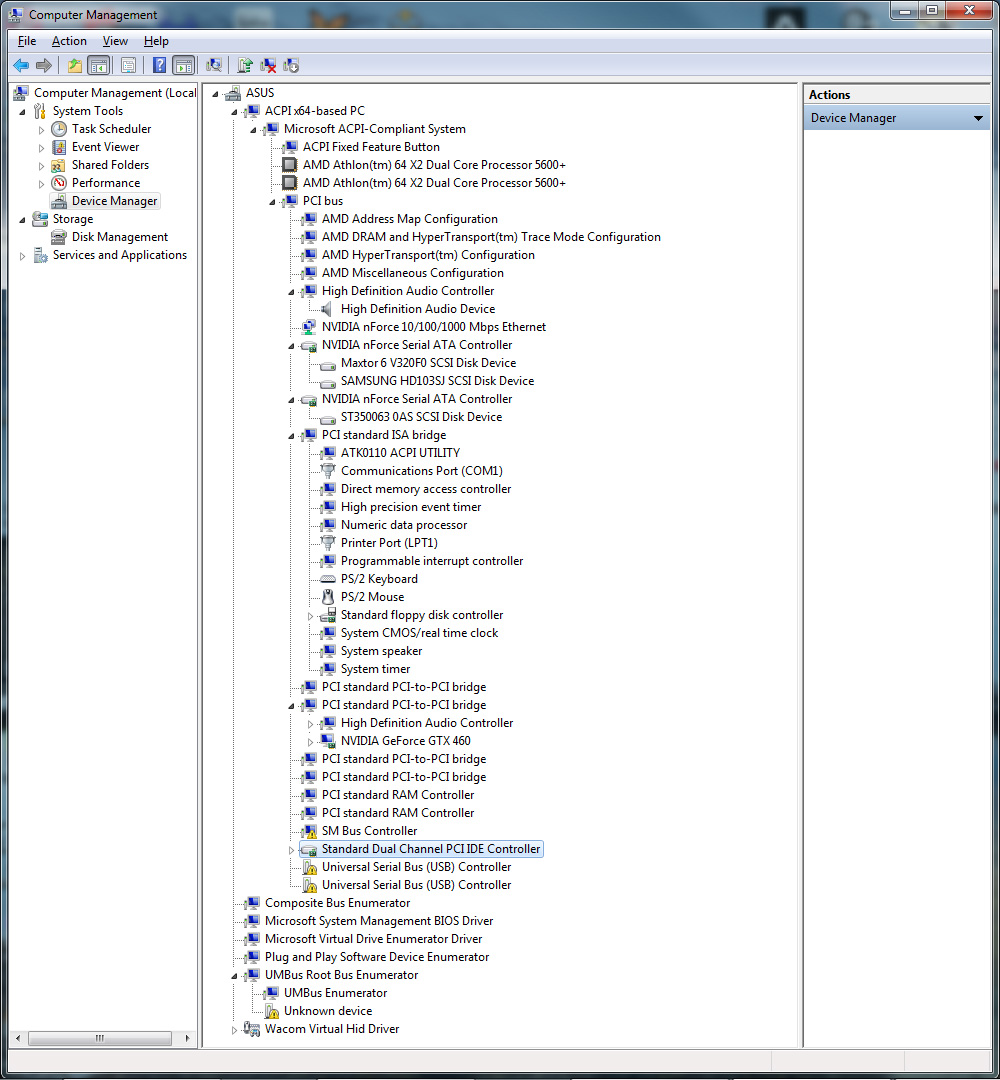The height and width of the screenshot is (1080, 1000).
Task: Select UMBus Enumerator entry
Action: (335, 993)
